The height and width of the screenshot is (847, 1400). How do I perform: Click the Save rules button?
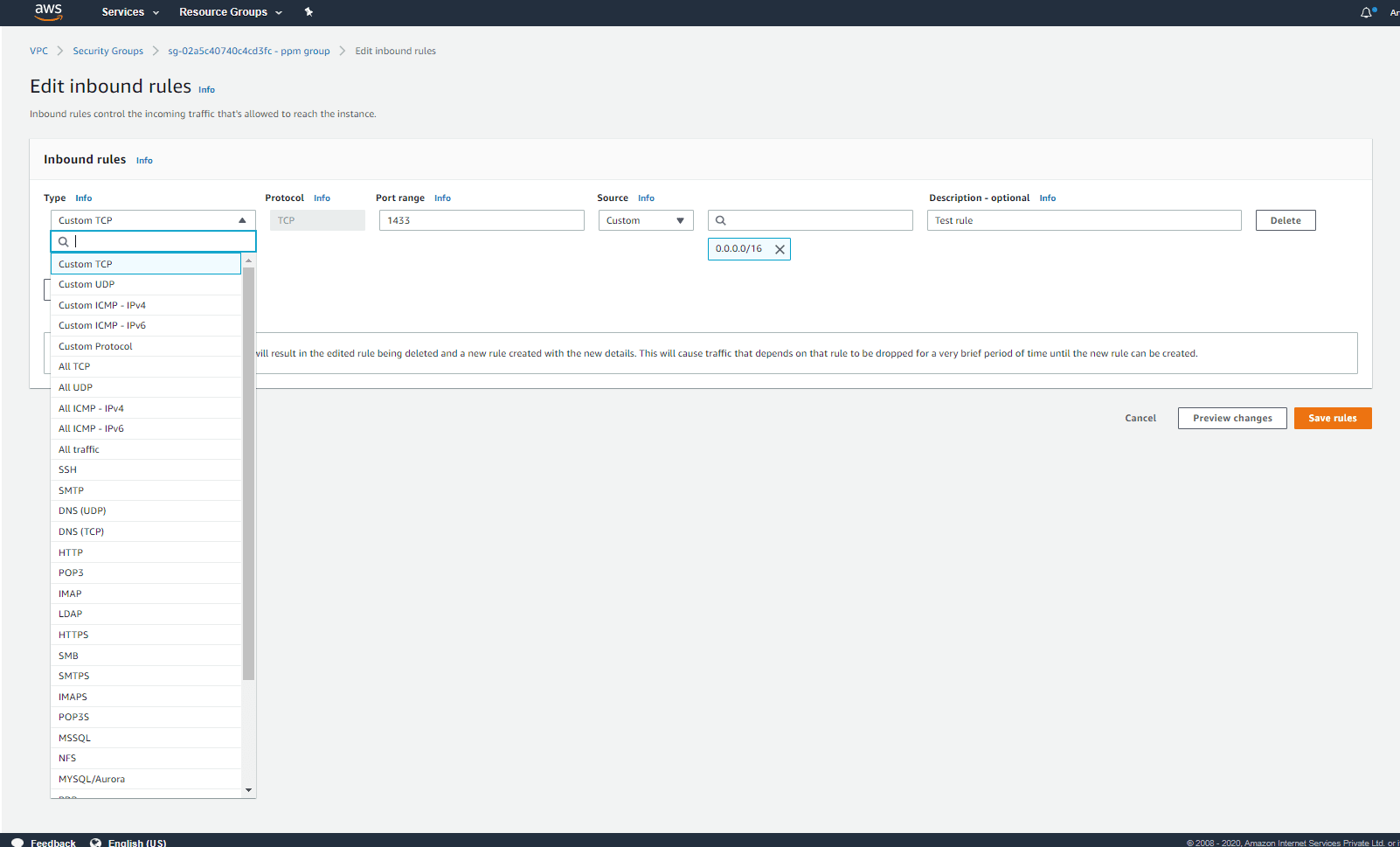point(1332,418)
